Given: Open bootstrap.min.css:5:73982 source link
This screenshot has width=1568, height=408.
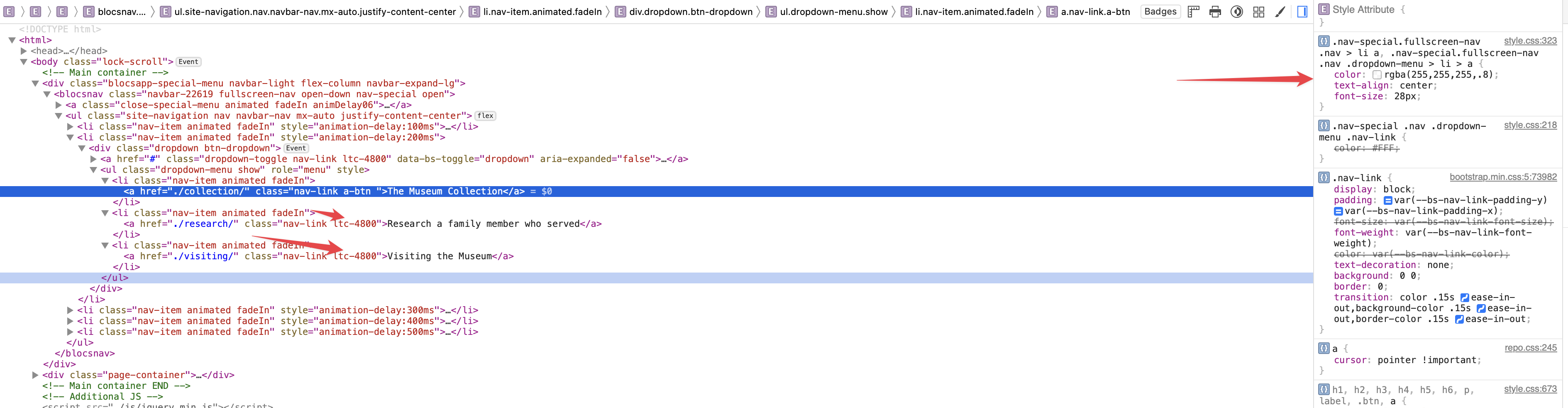Looking at the screenshot, I should click(1502, 177).
